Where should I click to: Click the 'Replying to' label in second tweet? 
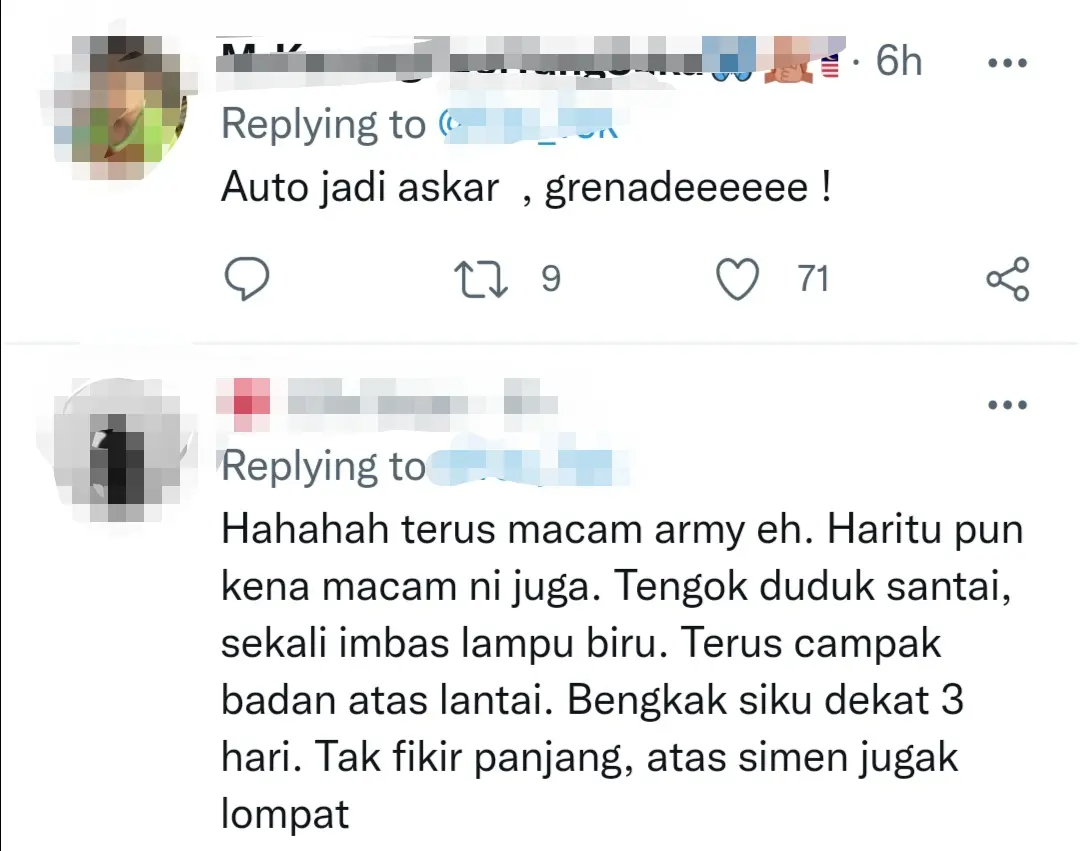[x=323, y=466]
